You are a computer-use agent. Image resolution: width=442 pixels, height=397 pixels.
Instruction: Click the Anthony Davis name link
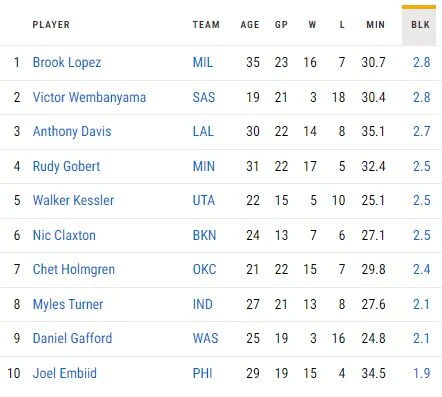click(x=72, y=131)
